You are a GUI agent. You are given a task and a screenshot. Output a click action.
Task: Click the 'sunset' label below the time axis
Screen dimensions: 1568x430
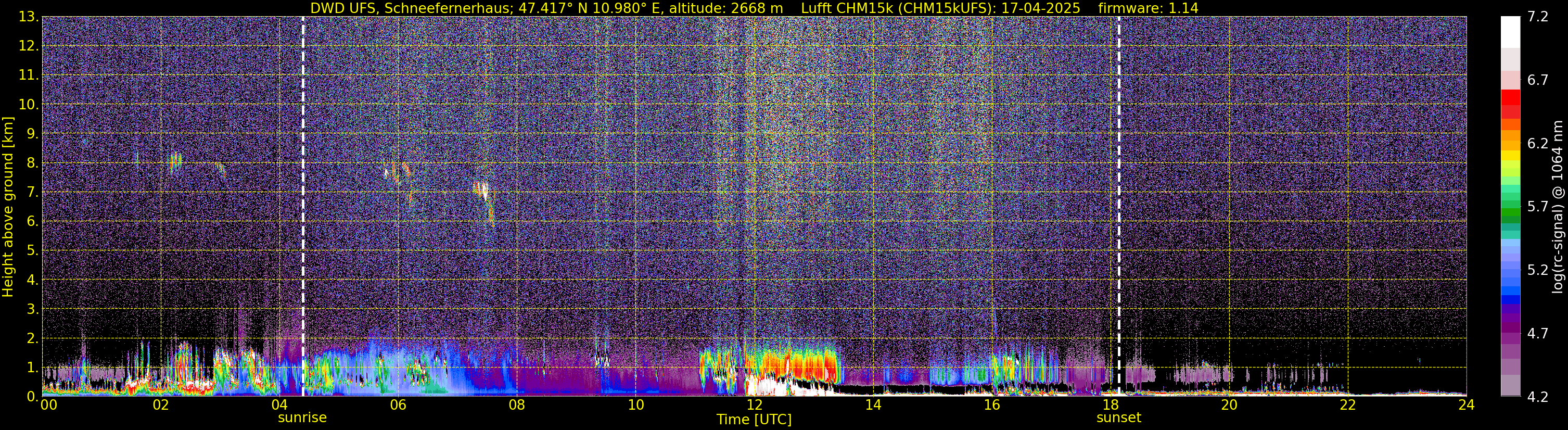(x=1119, y=418)
